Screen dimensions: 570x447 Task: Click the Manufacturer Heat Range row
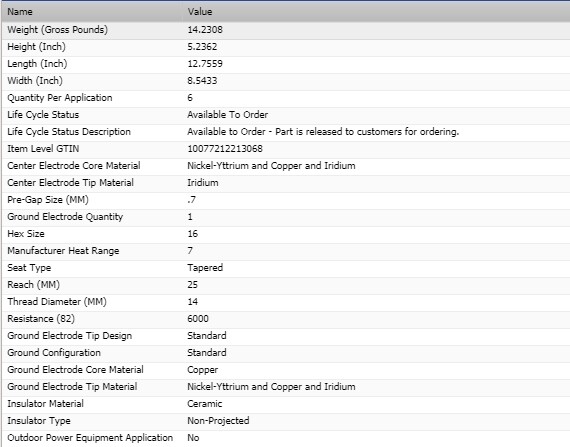tap(286, 251)
